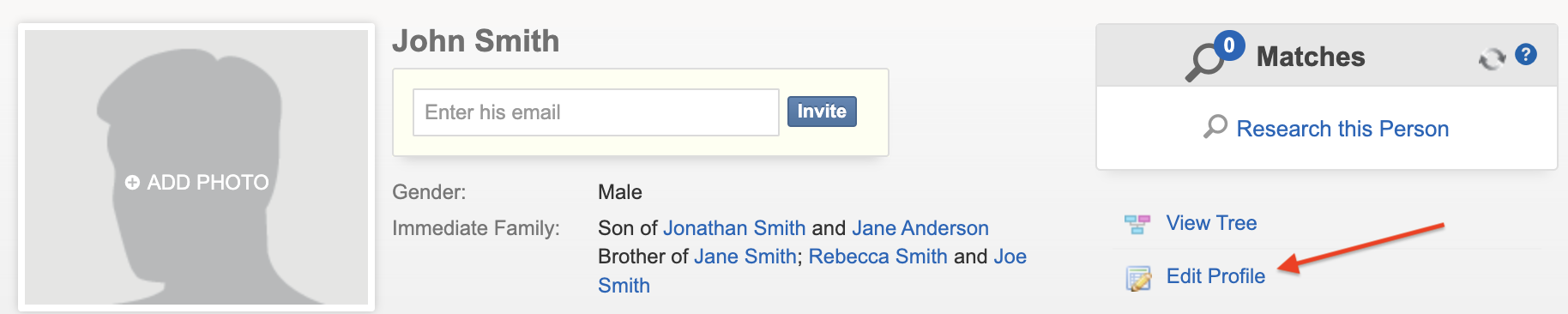The height and width of the screenshot is (314, 1568).
Task: Click the Edit Profile pencil icon
Action: (1138, 278)
